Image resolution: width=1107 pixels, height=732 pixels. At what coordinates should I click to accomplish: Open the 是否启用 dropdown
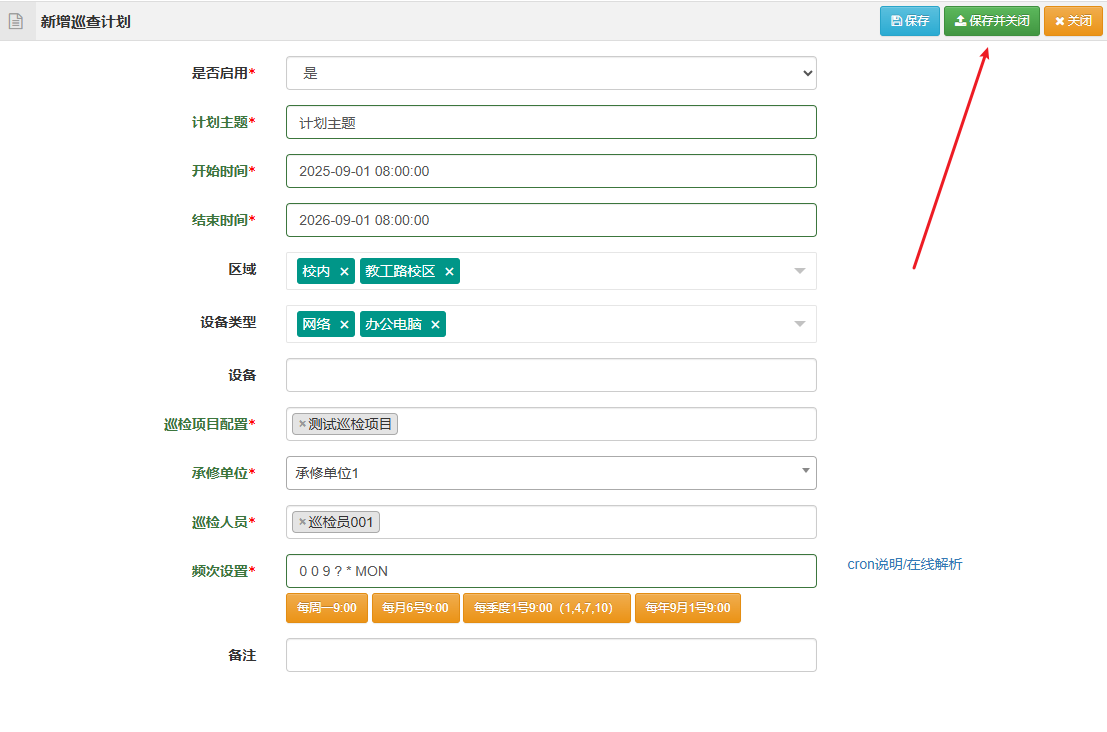click(551, 73)
